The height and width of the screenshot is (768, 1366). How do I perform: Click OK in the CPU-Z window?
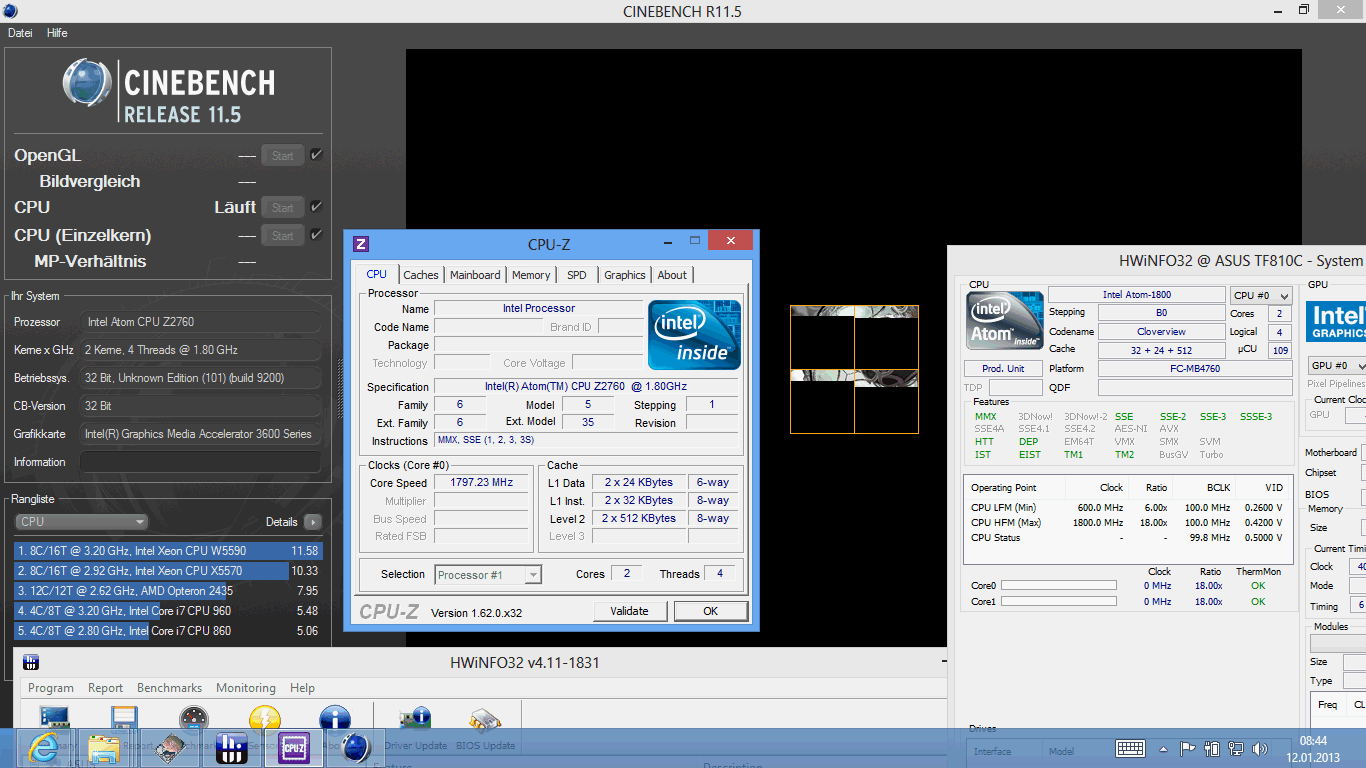[710, 611]
